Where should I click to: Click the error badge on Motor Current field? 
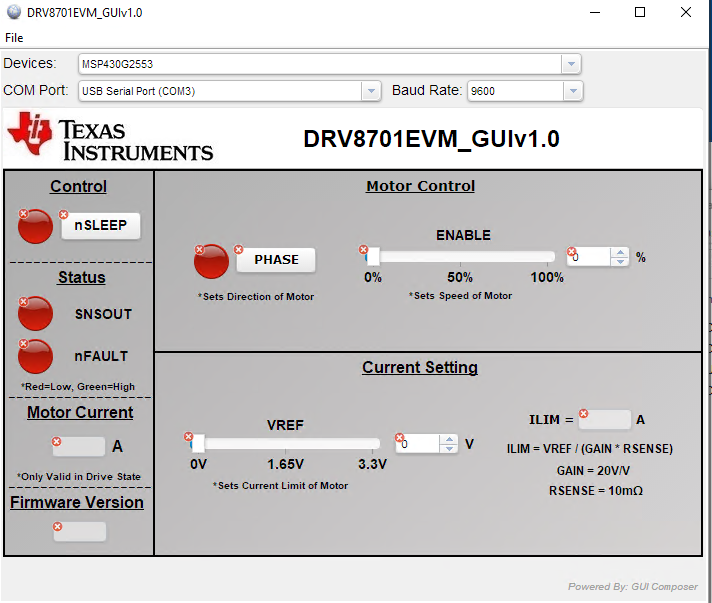pyautogui.click(x=56, y=441)
